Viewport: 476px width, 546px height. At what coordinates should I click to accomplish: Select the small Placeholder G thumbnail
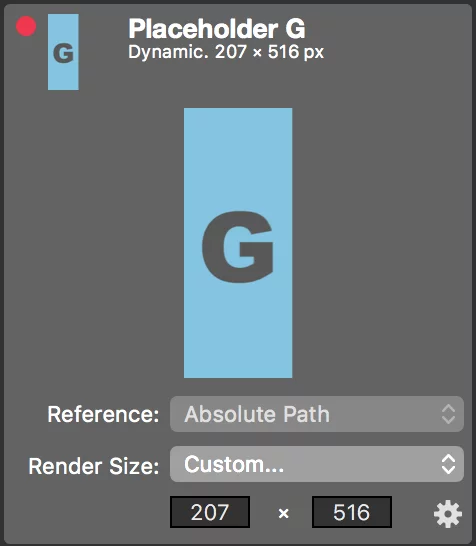pyautogui.click(x=63, y=52)
